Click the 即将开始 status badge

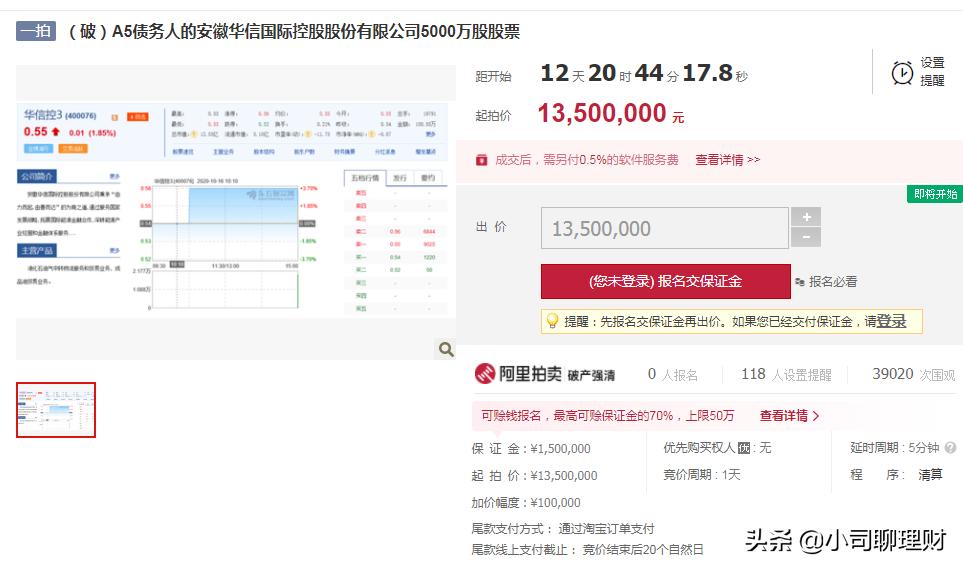tap(935, 194)
